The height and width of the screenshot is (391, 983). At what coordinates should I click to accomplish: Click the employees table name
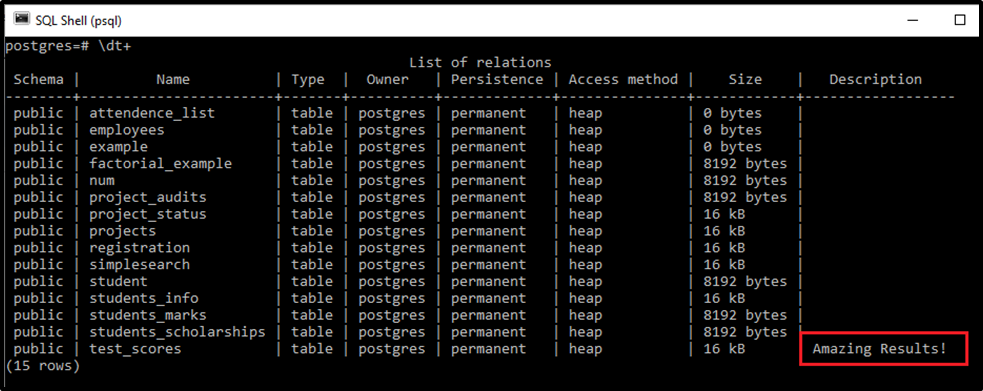pos(127,130)
